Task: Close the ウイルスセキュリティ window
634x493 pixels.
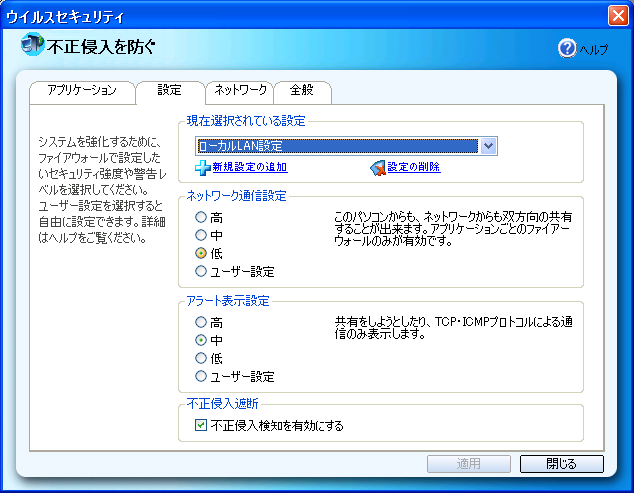Action: 617,15
